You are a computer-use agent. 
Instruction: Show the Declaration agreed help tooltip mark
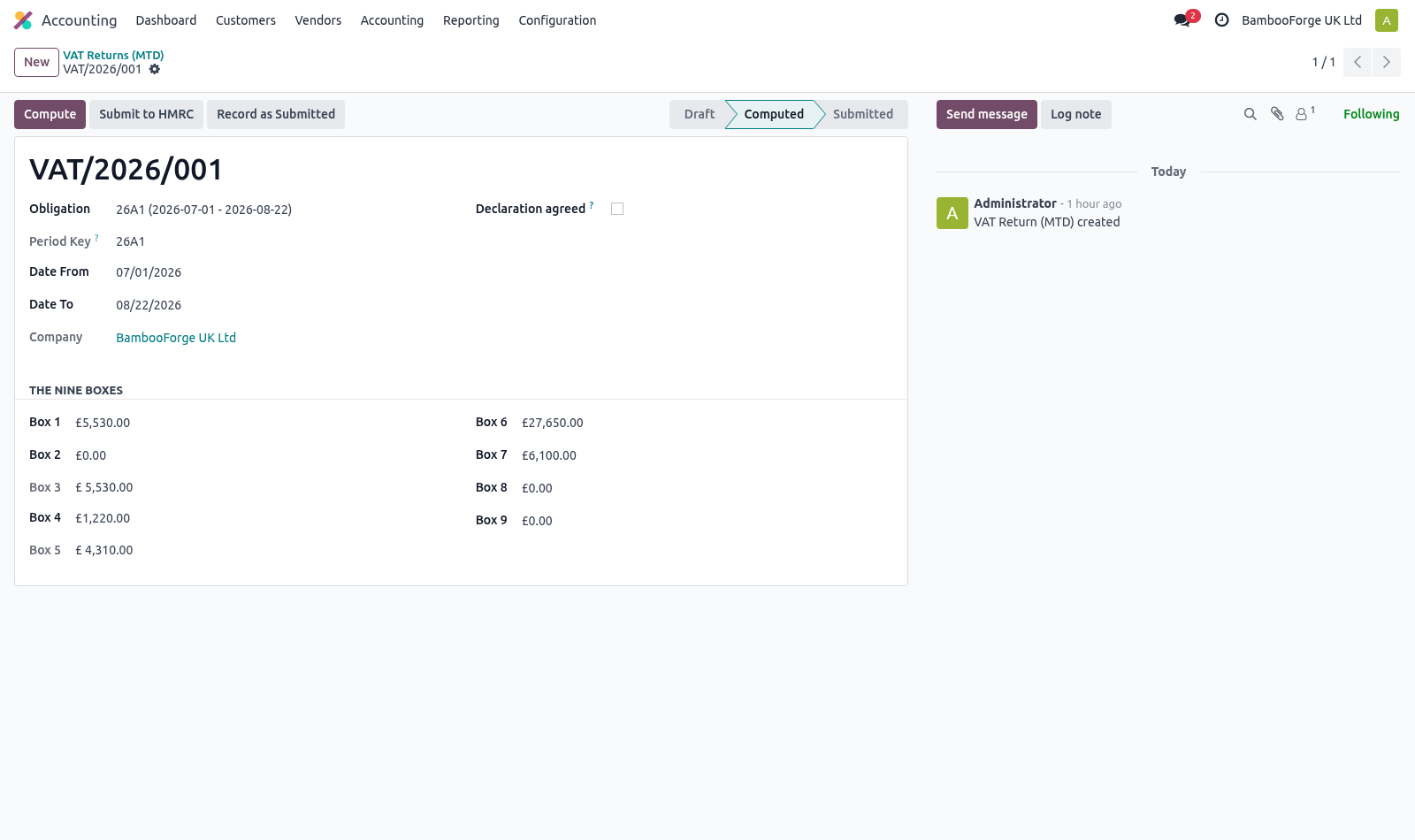592,205
